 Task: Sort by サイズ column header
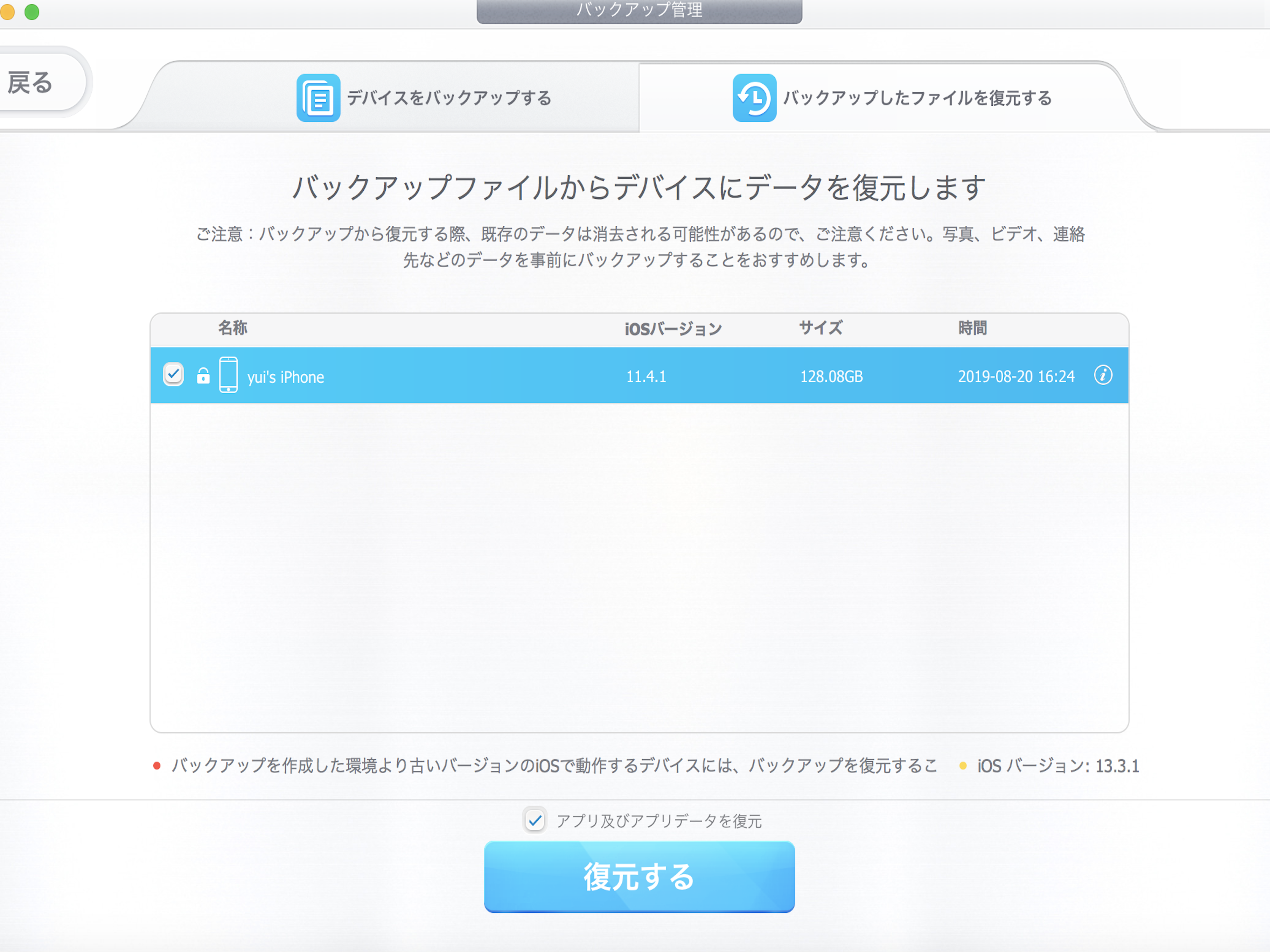[821, 328]
